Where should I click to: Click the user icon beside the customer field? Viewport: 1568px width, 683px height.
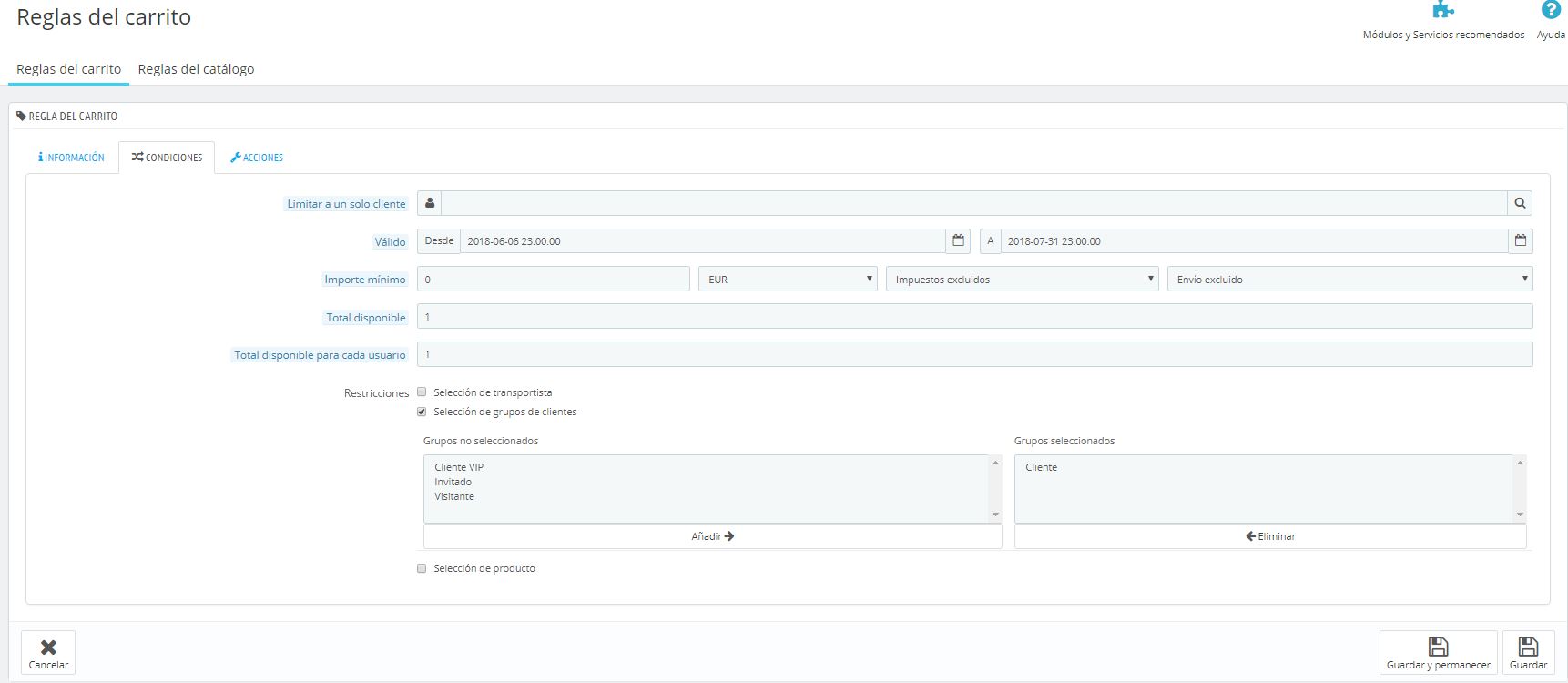pyautogui.click(x=430, y=203)
